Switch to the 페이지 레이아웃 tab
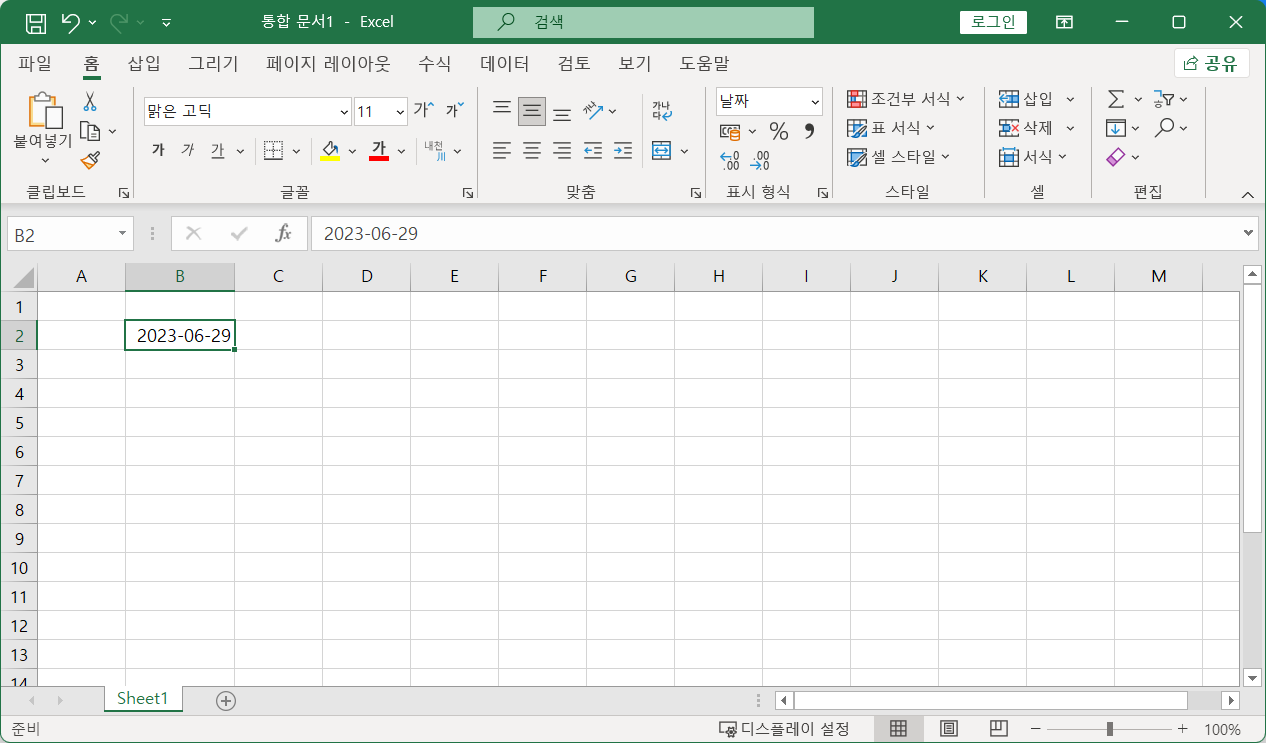This screenshot has height=743, width=1266. (x=328, y=64)
